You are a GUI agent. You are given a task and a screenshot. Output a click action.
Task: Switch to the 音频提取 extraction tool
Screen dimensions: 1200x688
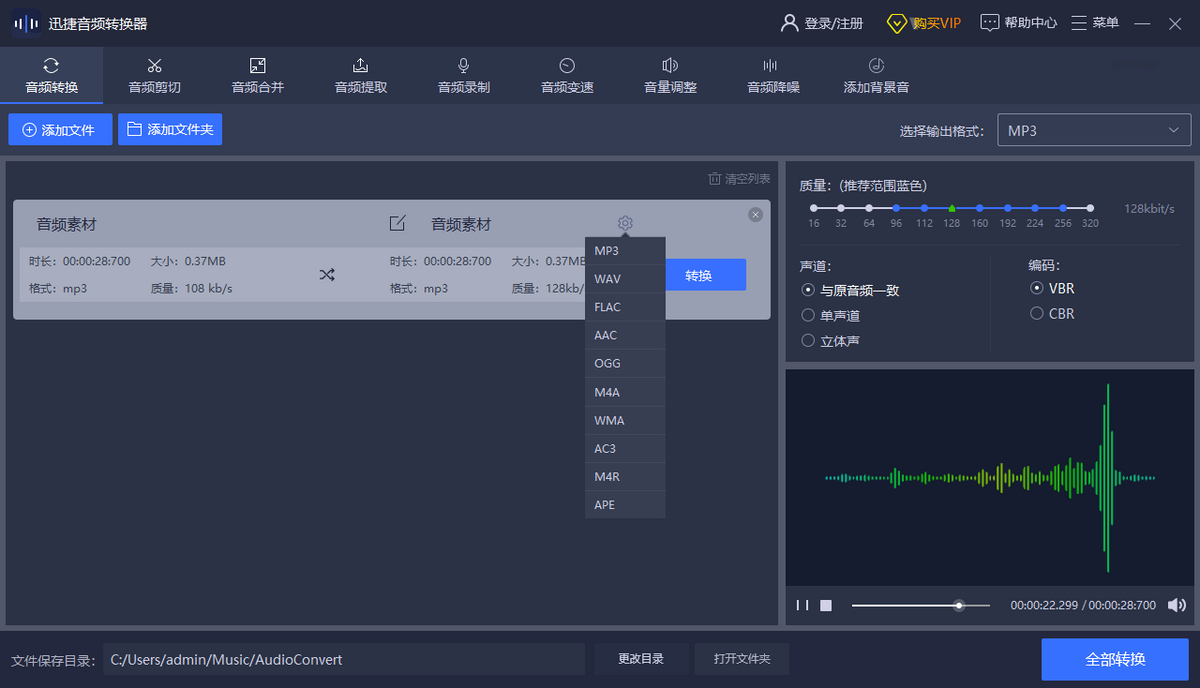point(360,75)
